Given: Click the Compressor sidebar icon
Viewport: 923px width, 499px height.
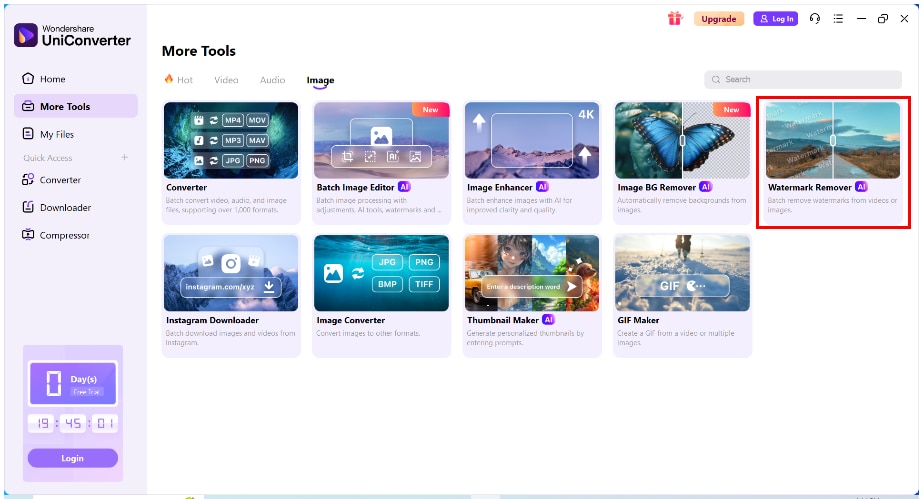Looking at the screenshot, I should pyautogui.click(x=28, y=235).
